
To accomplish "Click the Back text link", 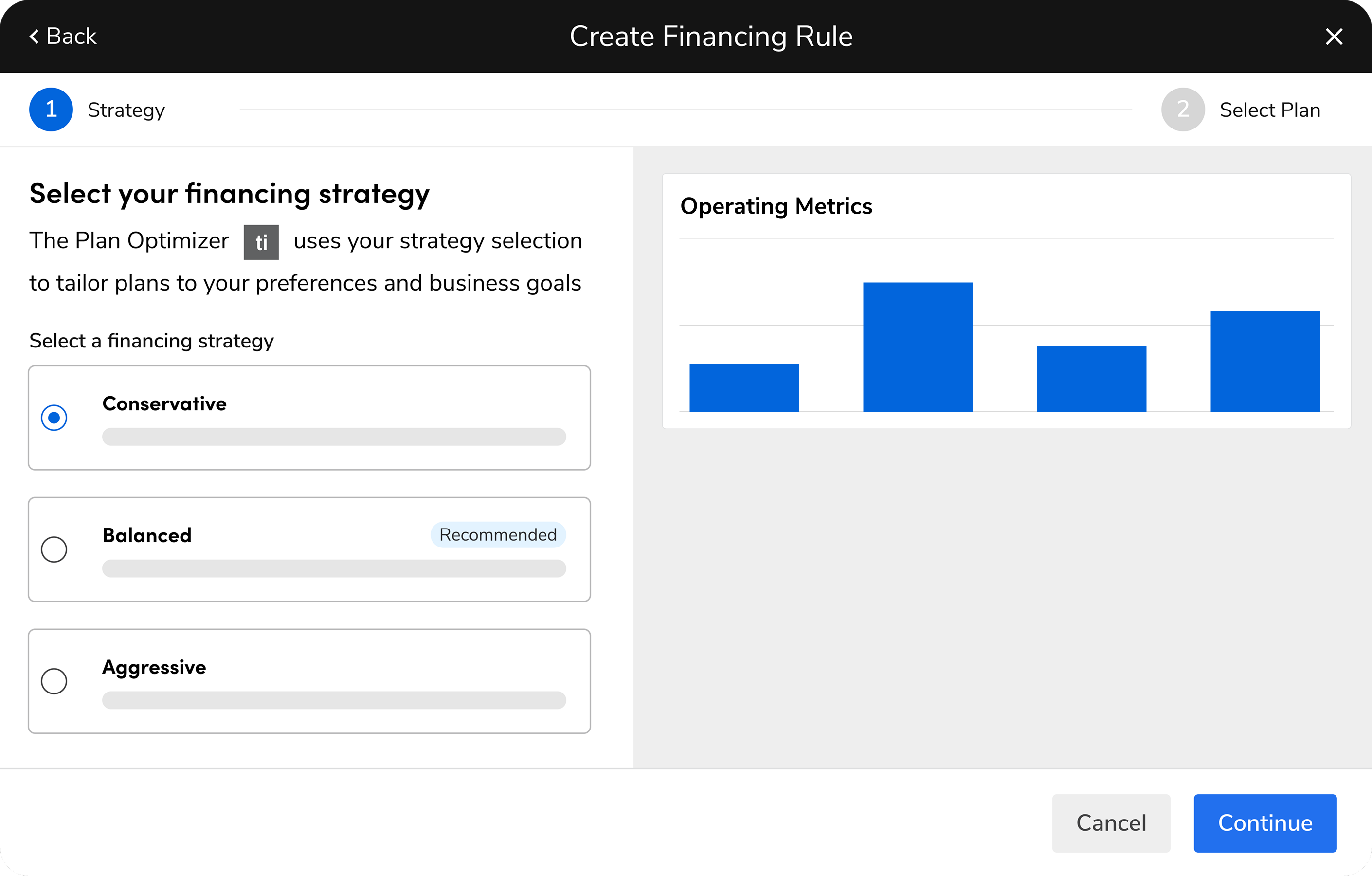I will pos(71,36).
